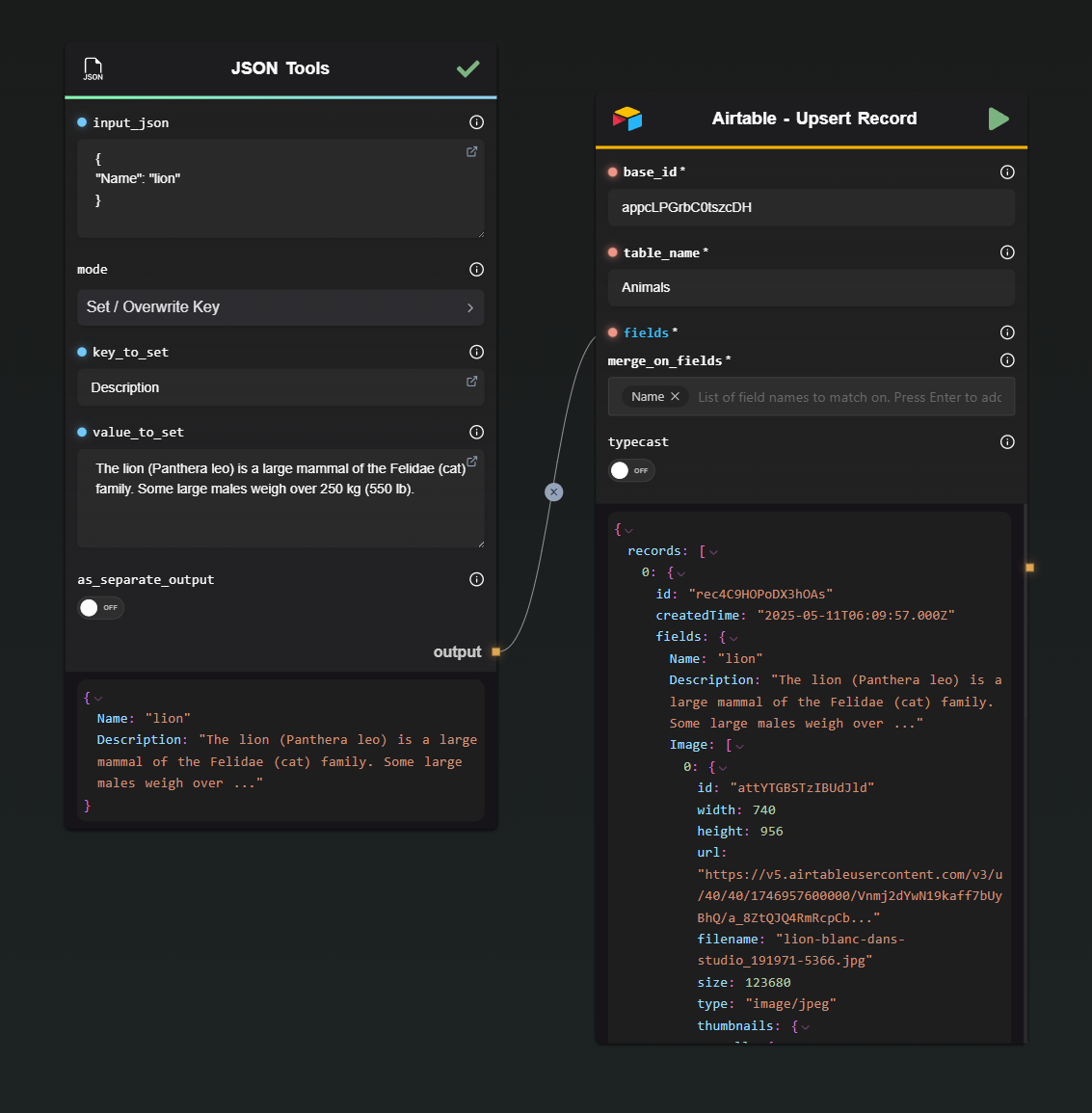Click the type value image/jpeg
Image resolution: width=1092 pixels, height=1113 pixels.
pyautogui.click(x=791, y=1004)
